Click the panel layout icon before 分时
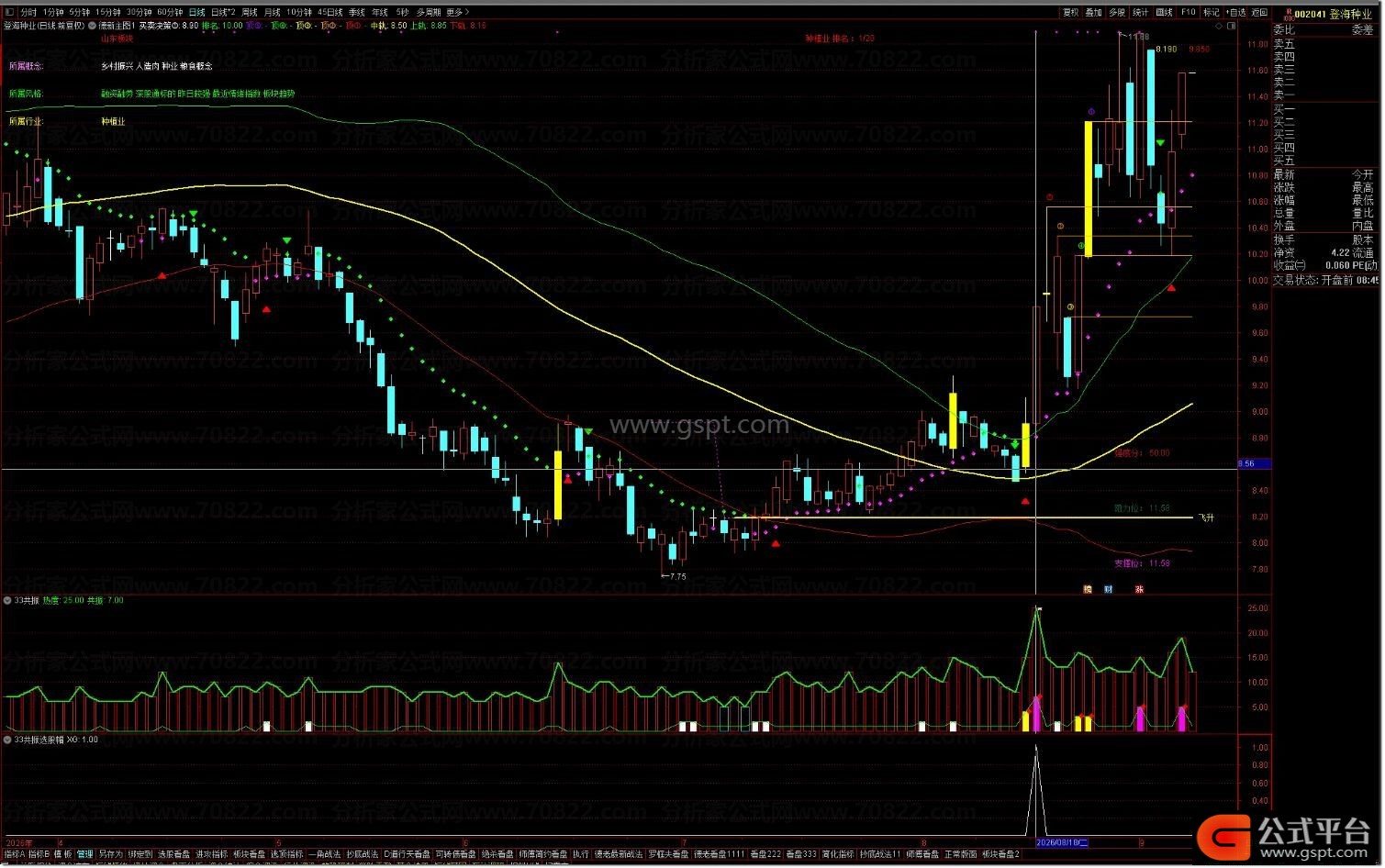The image size is (1385, 868). click(x=10, y=12)
